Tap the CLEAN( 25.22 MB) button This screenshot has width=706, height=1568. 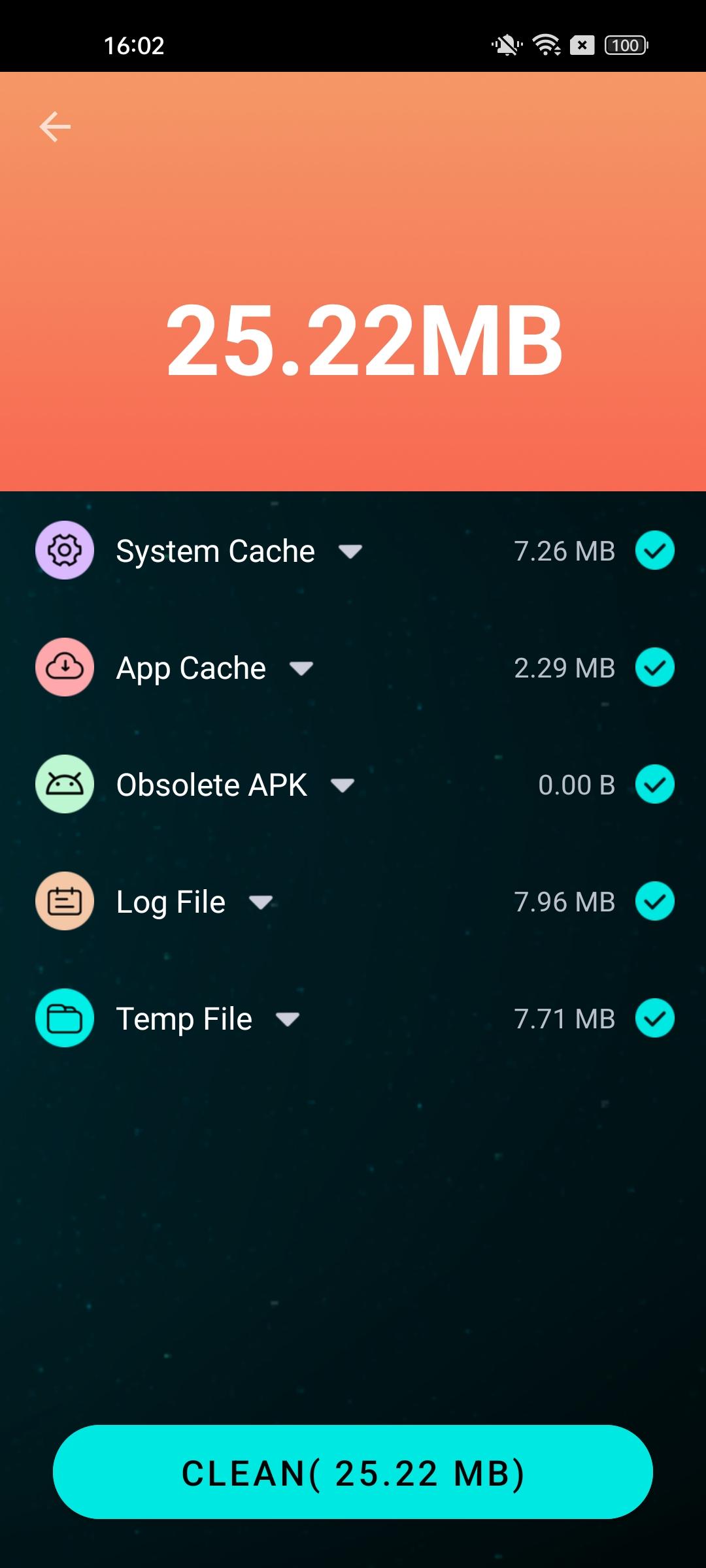pos(353,1472)
